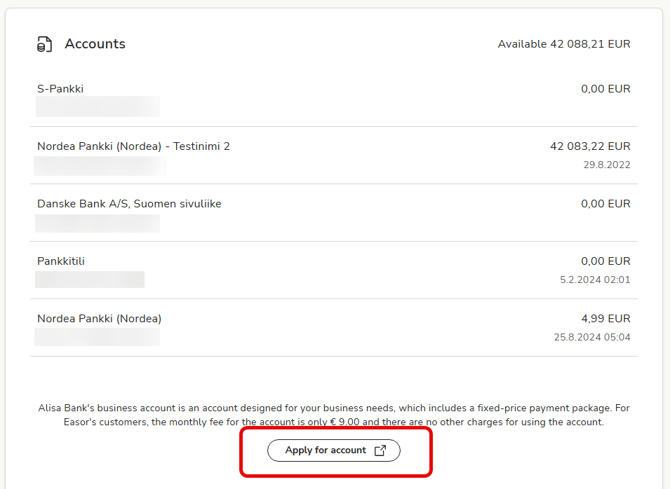
Task: Click the external link icon in Apply for account
Action: point(380,451)
